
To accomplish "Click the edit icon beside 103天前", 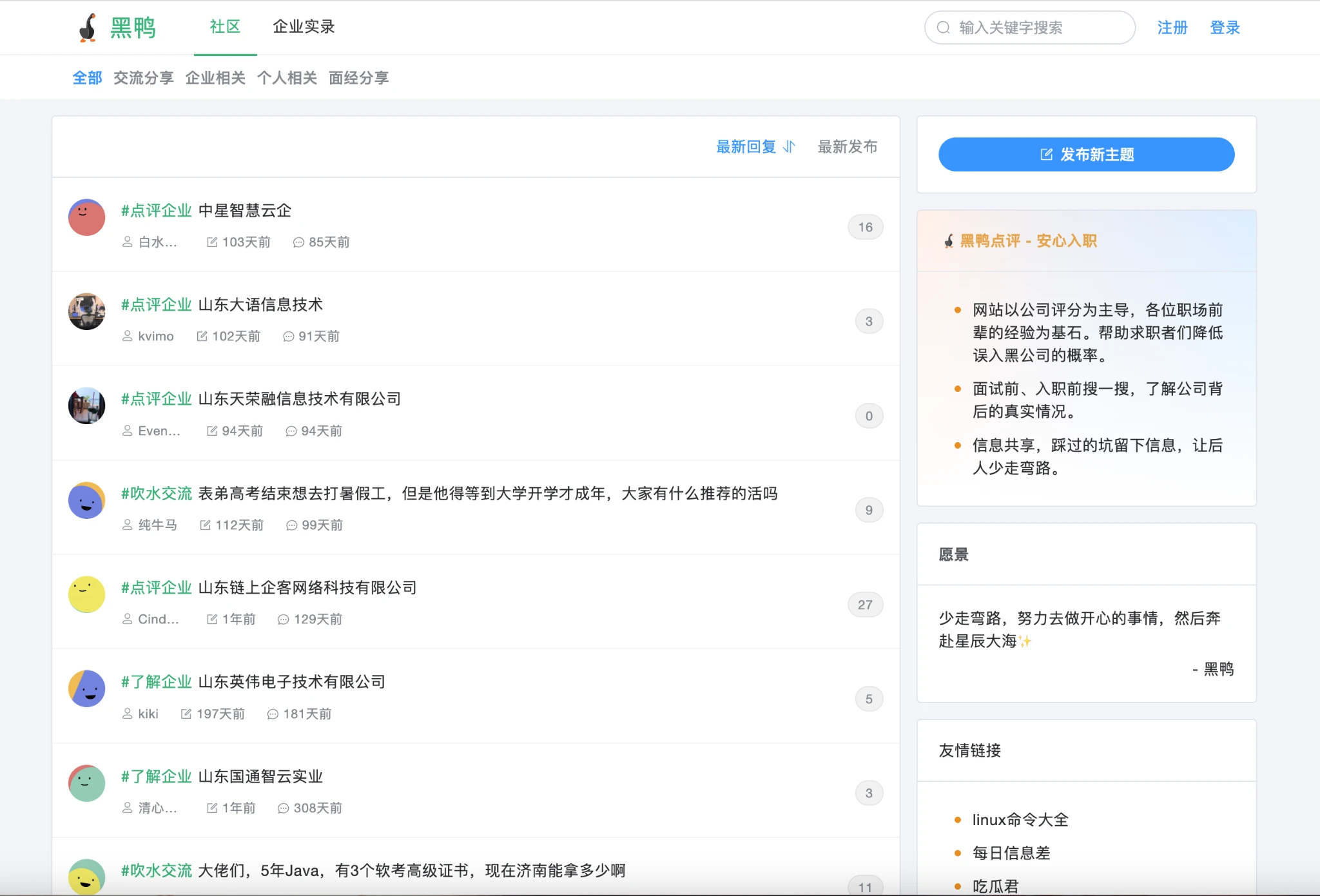I will [212, 242].
